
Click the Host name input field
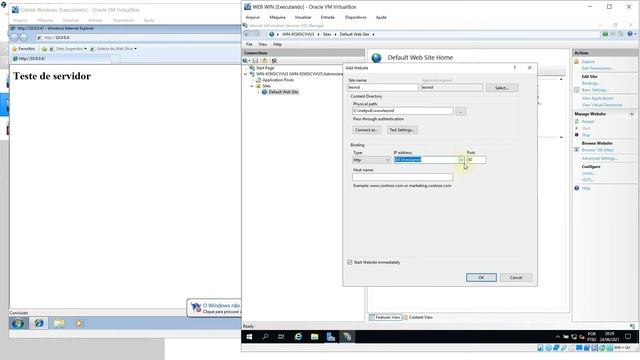pyautogui.click(x=402, y=177)
